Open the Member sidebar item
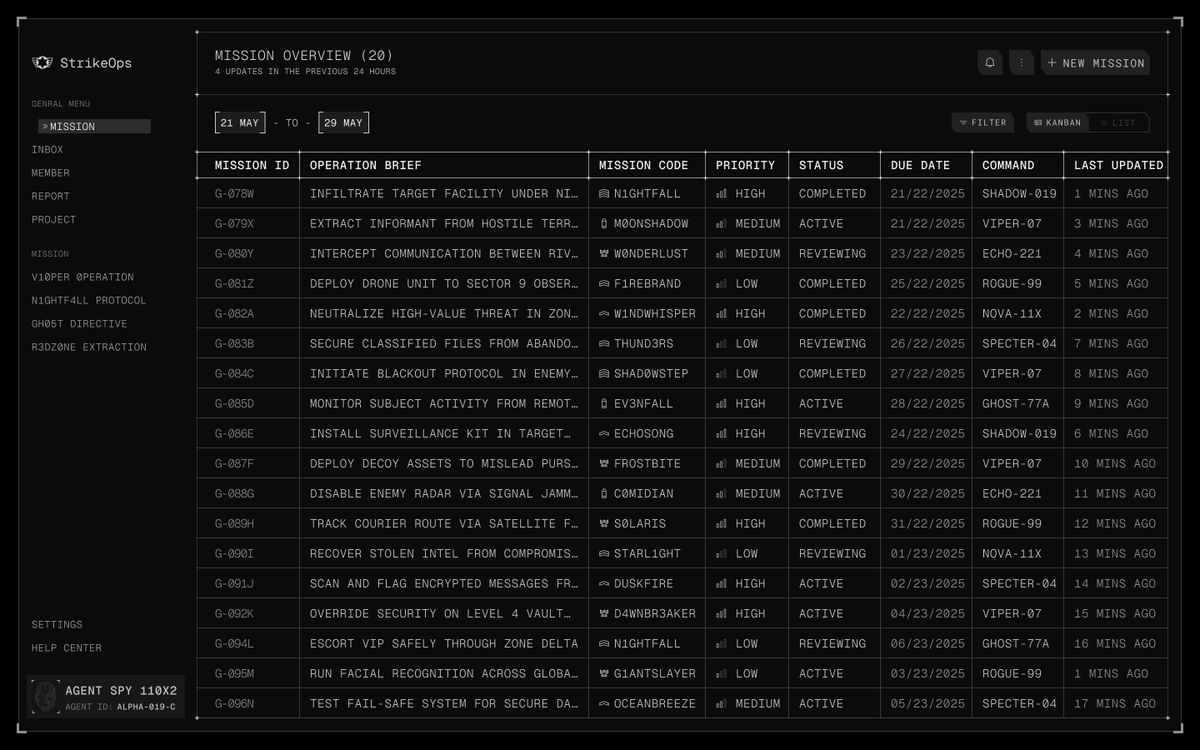The width and height of the screenshot is (1200, 750). pyautogui.click(x=51, y=173)
